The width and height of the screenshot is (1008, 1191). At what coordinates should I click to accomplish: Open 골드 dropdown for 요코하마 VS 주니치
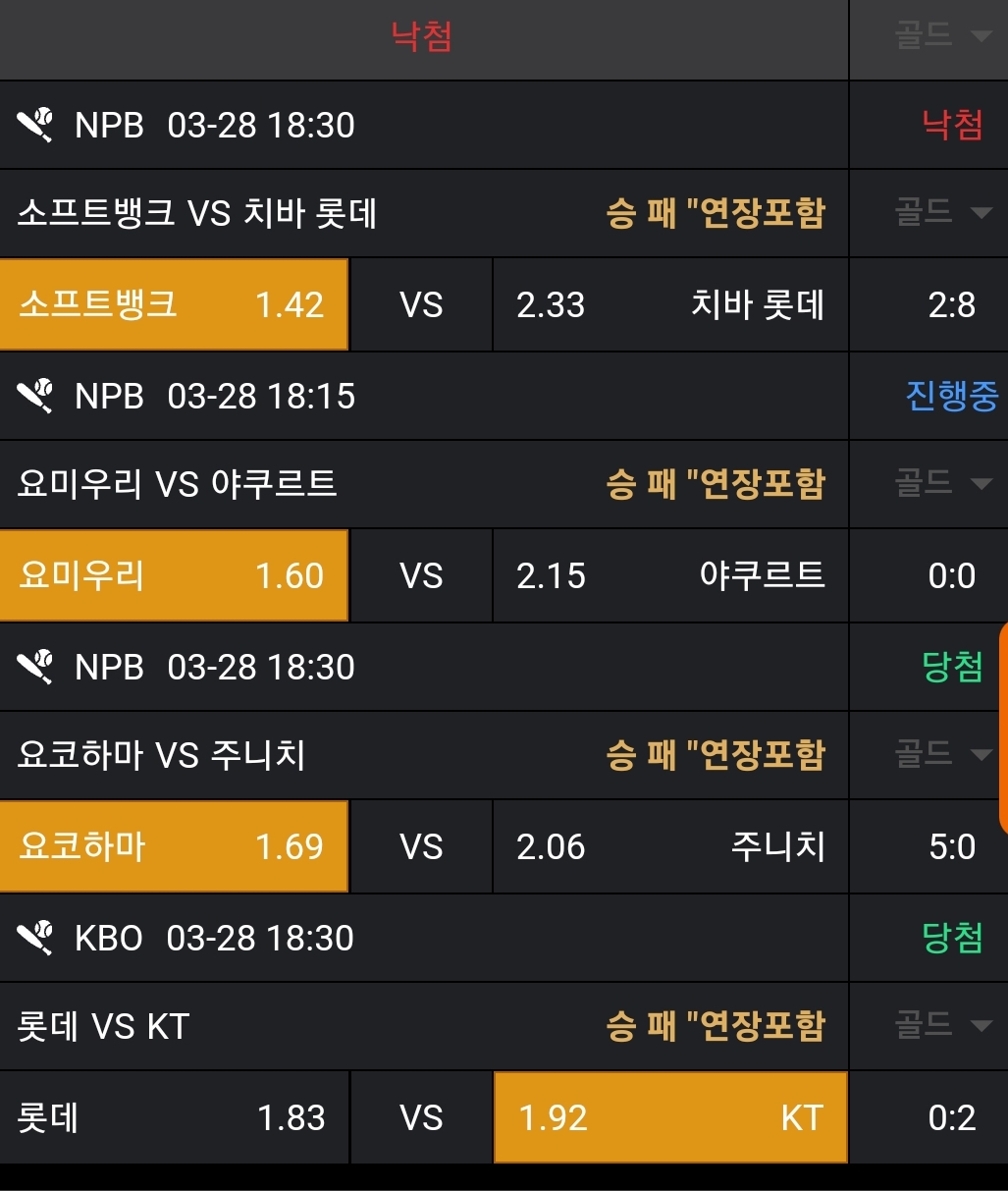[x=940, y=754]
